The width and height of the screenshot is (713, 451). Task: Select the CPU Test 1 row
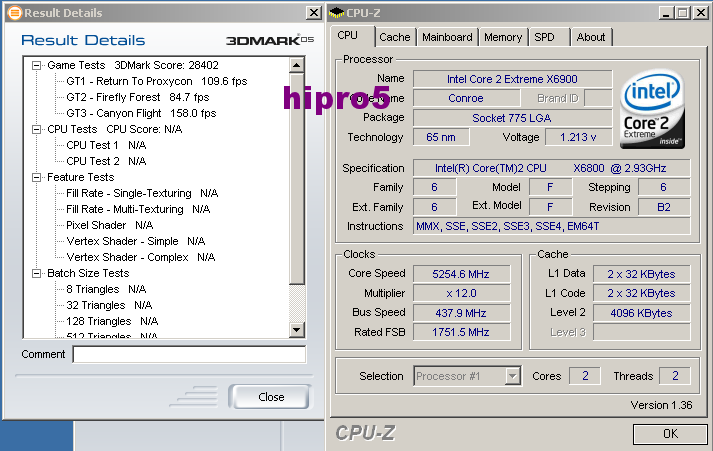click(106, 145)
